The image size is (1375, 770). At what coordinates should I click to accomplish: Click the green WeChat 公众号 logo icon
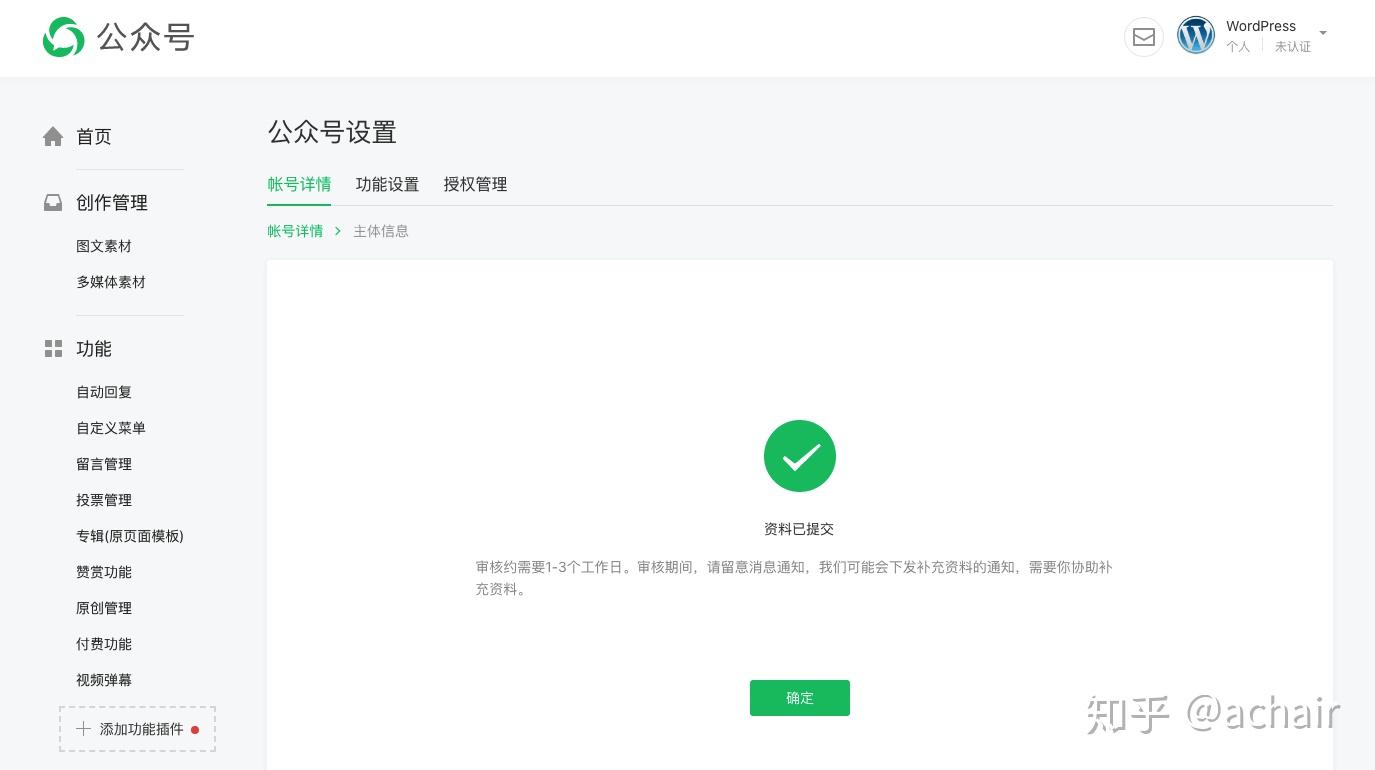click(64, 37)
